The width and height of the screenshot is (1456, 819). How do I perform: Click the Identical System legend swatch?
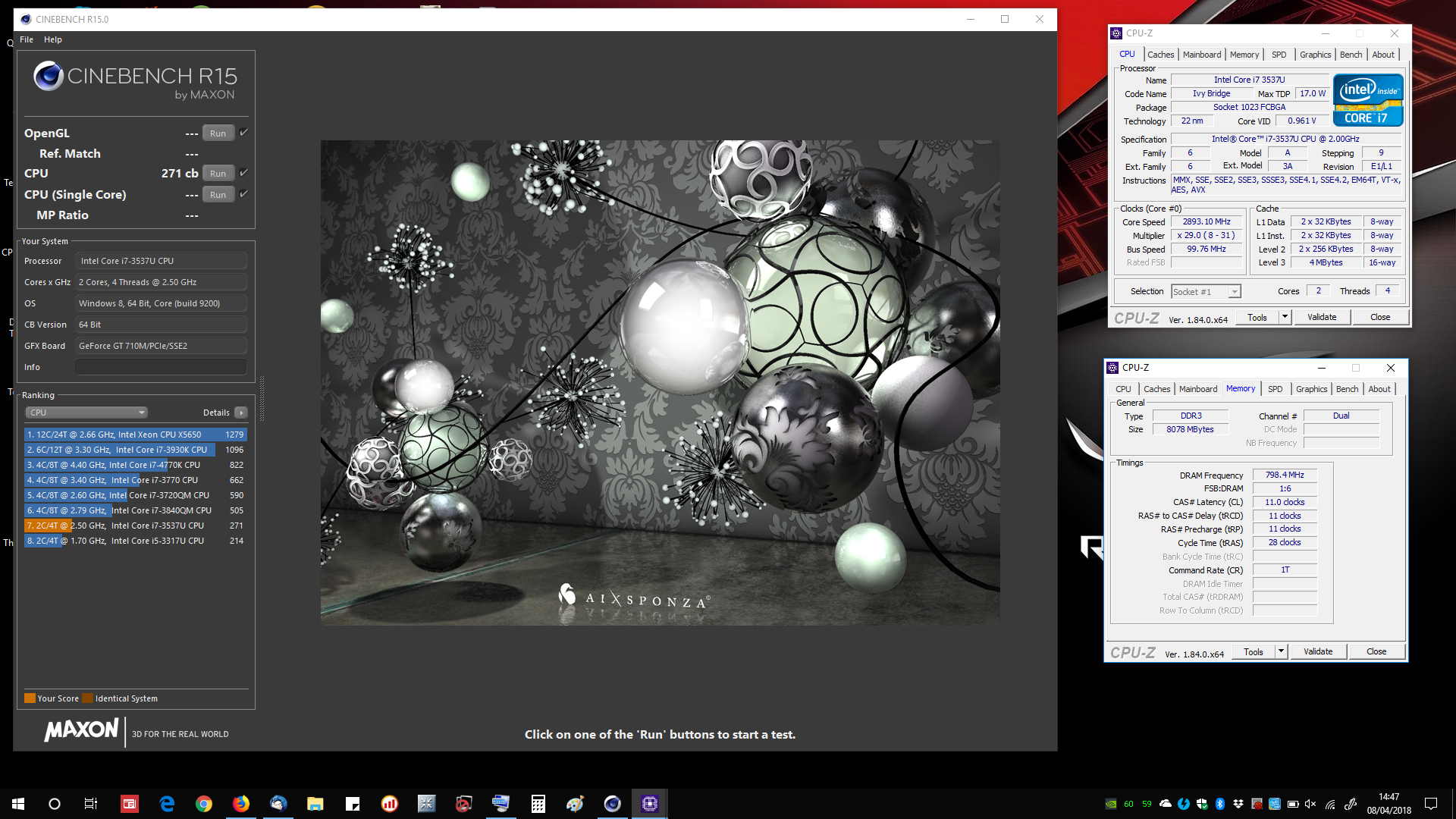click(88, 698)
